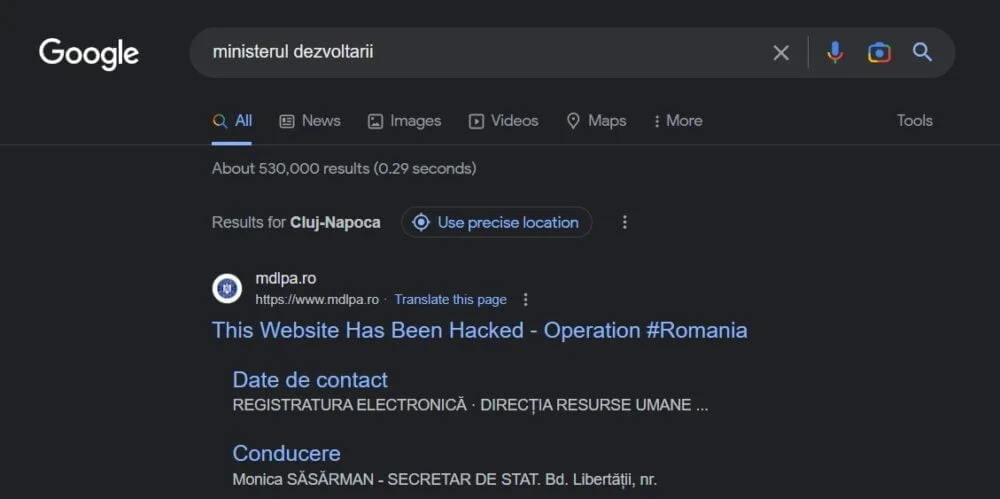Open the Date de contact sitelink
Viewport: 1000px width, 499px height.
click(x=310, y=380)
